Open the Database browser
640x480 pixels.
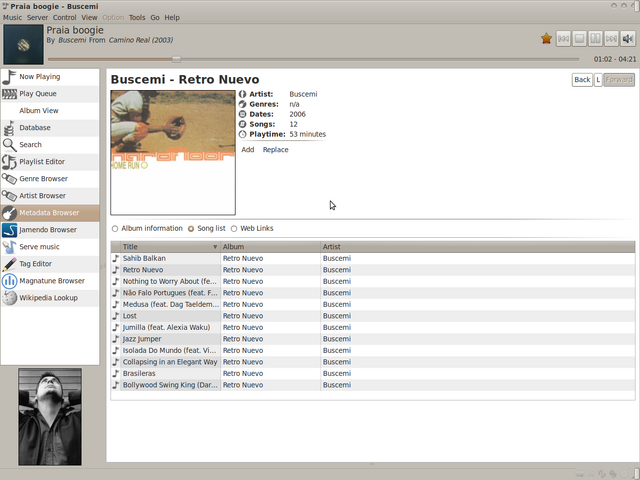(50, 128)
